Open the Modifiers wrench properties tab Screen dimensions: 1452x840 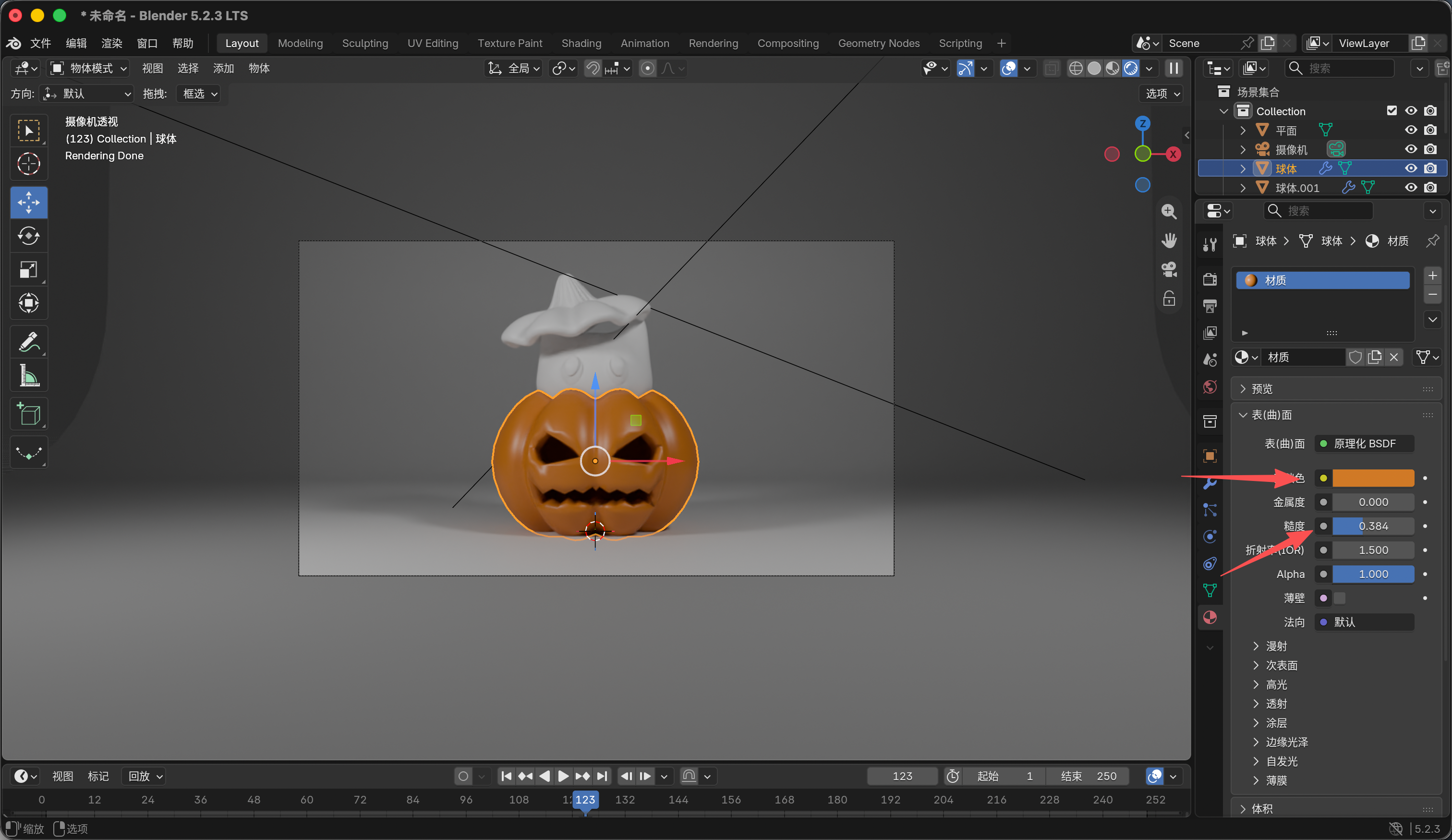pyautogui.click(x=1210, y=483)
